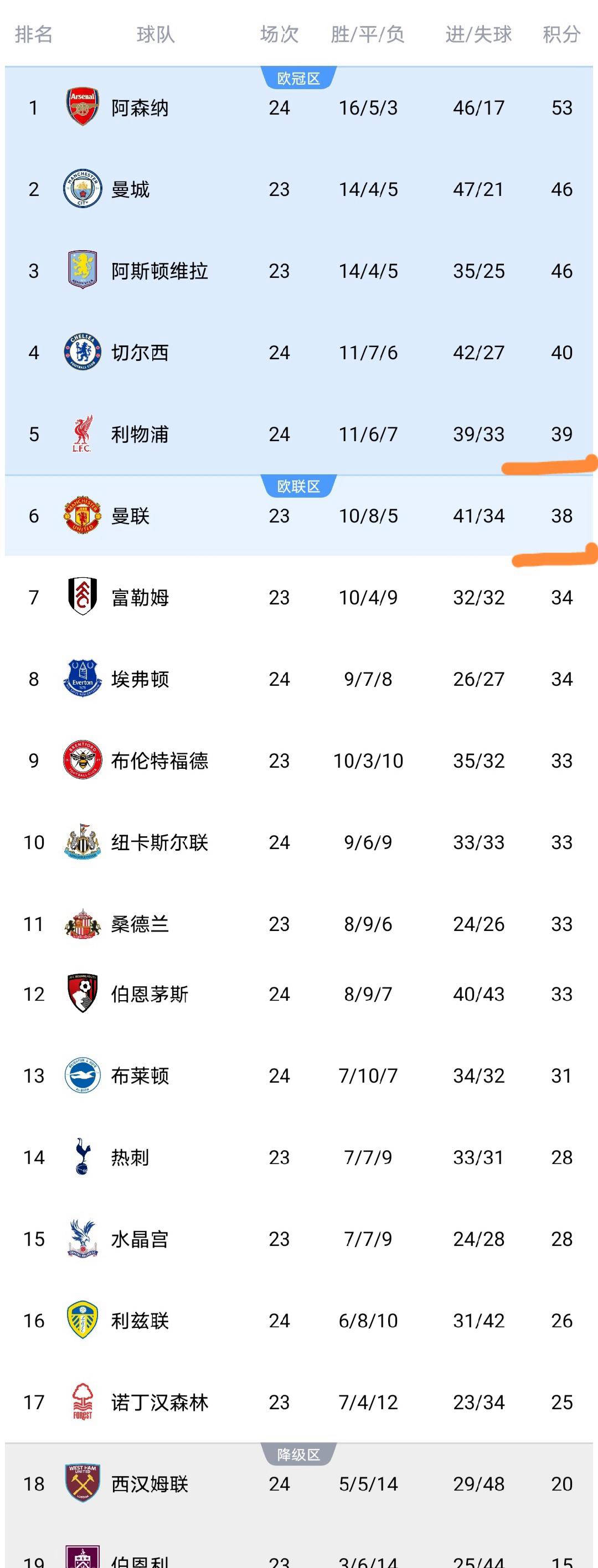Tap the 欧冠区 zone label
This screenshot has width=598, height=1568.
298,79
